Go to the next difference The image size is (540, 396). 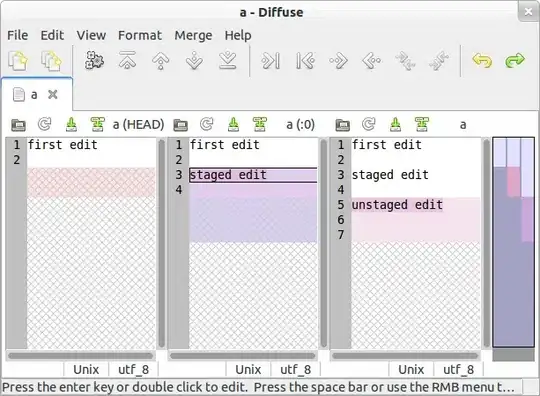click(194, 61)
